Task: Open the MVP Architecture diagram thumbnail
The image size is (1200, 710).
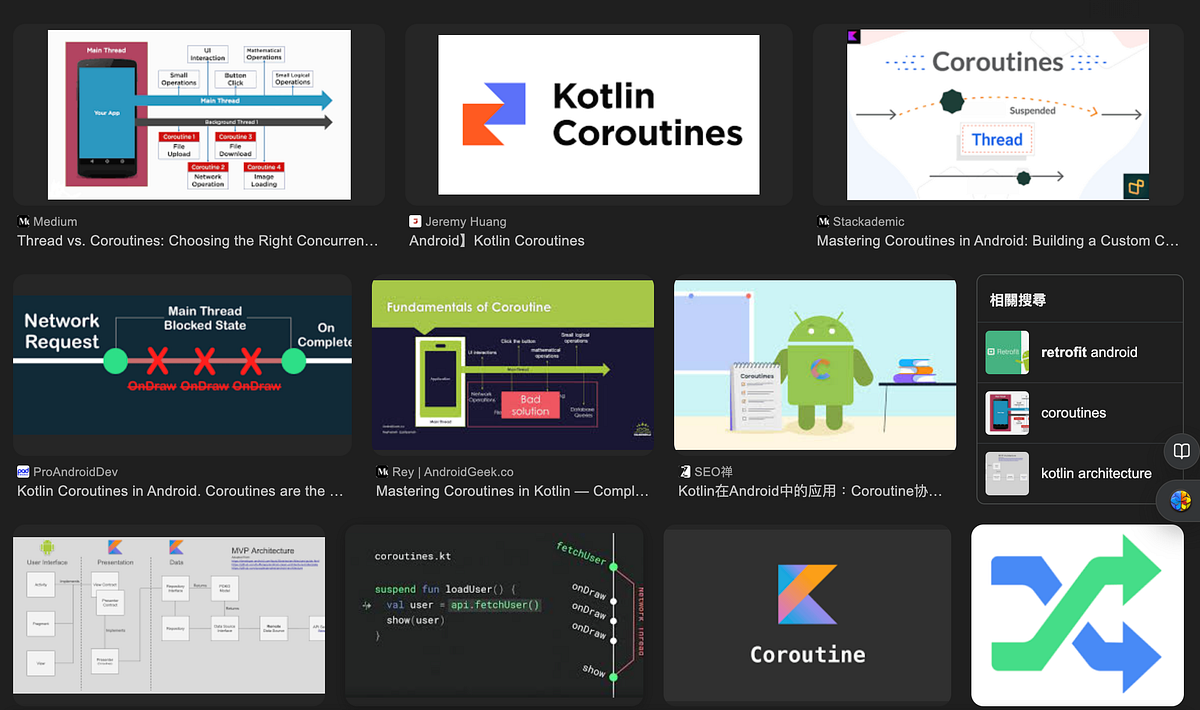Action: tap(168, 615)
